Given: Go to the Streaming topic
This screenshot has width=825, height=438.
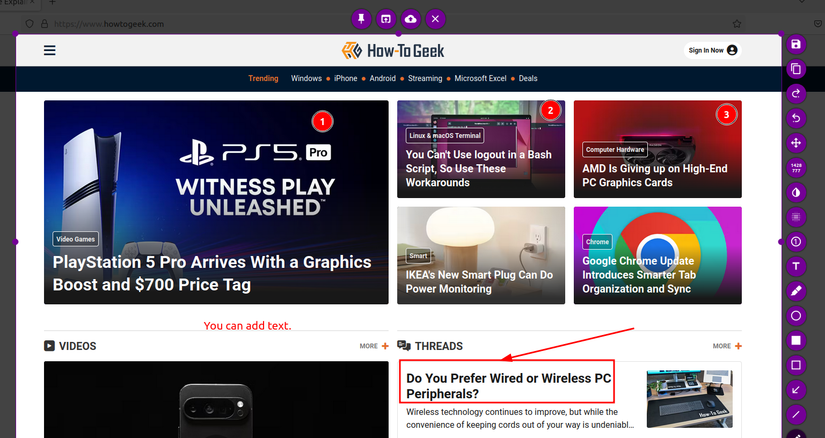Looking at the screenshot, I should tap(425, 78).
